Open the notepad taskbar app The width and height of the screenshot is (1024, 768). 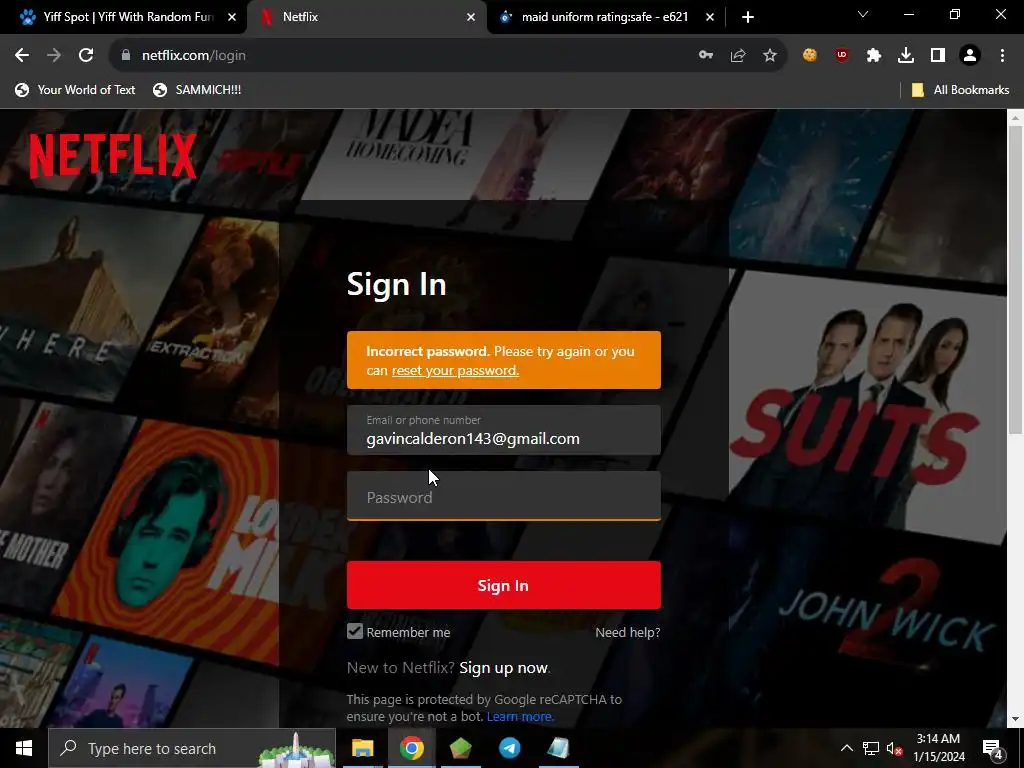[558, 748]
